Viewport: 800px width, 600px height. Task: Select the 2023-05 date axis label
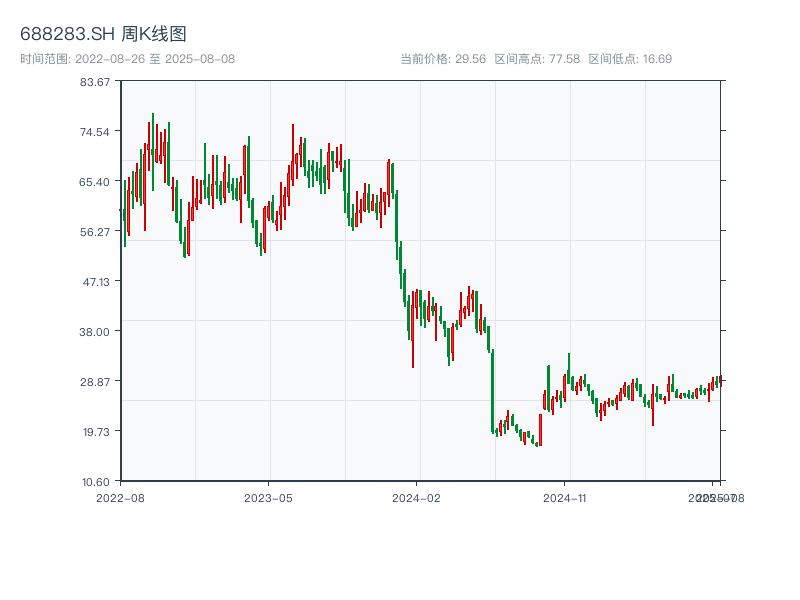(x=268, y=497)
